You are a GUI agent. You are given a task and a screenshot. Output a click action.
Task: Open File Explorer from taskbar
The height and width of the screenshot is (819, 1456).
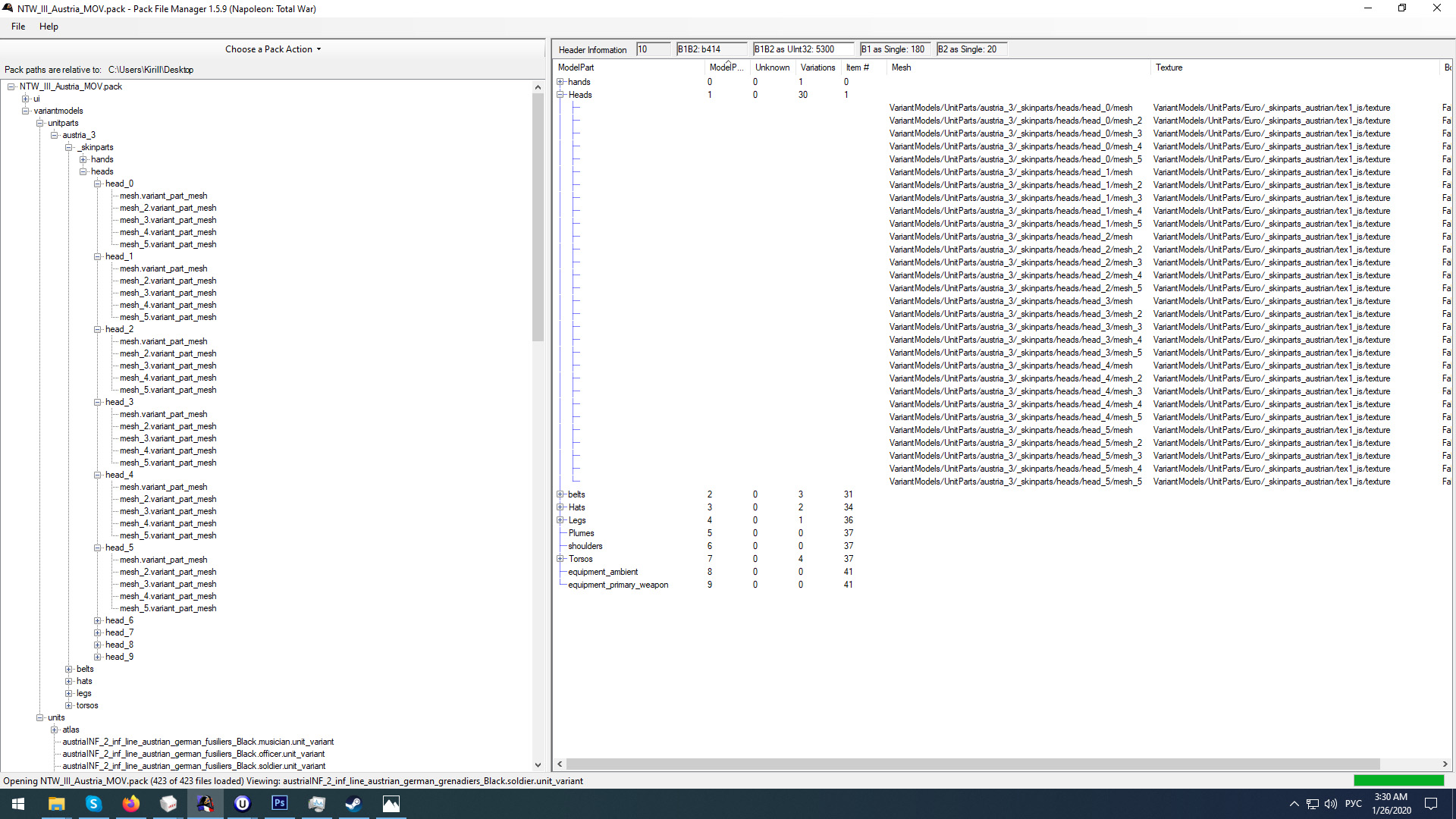(x=56, y=804)
